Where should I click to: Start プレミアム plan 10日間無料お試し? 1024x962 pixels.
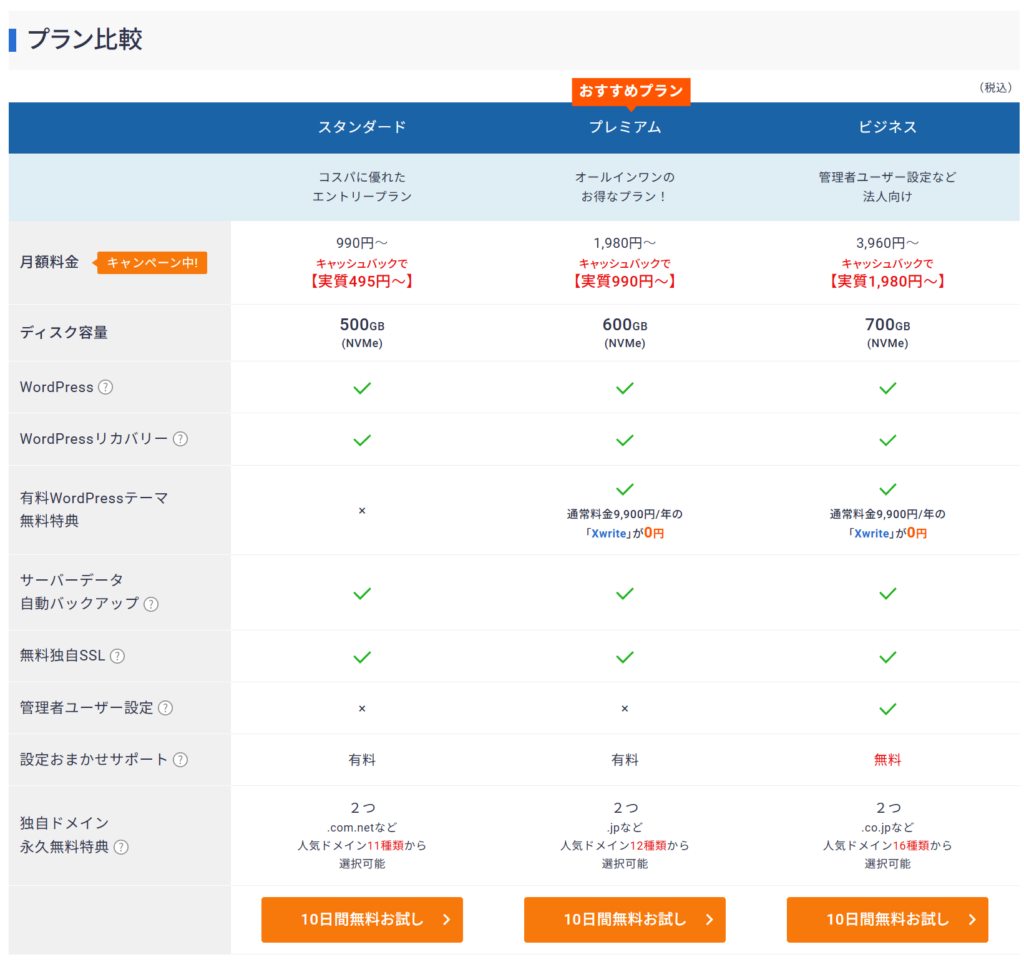click(x=624, y=919)
